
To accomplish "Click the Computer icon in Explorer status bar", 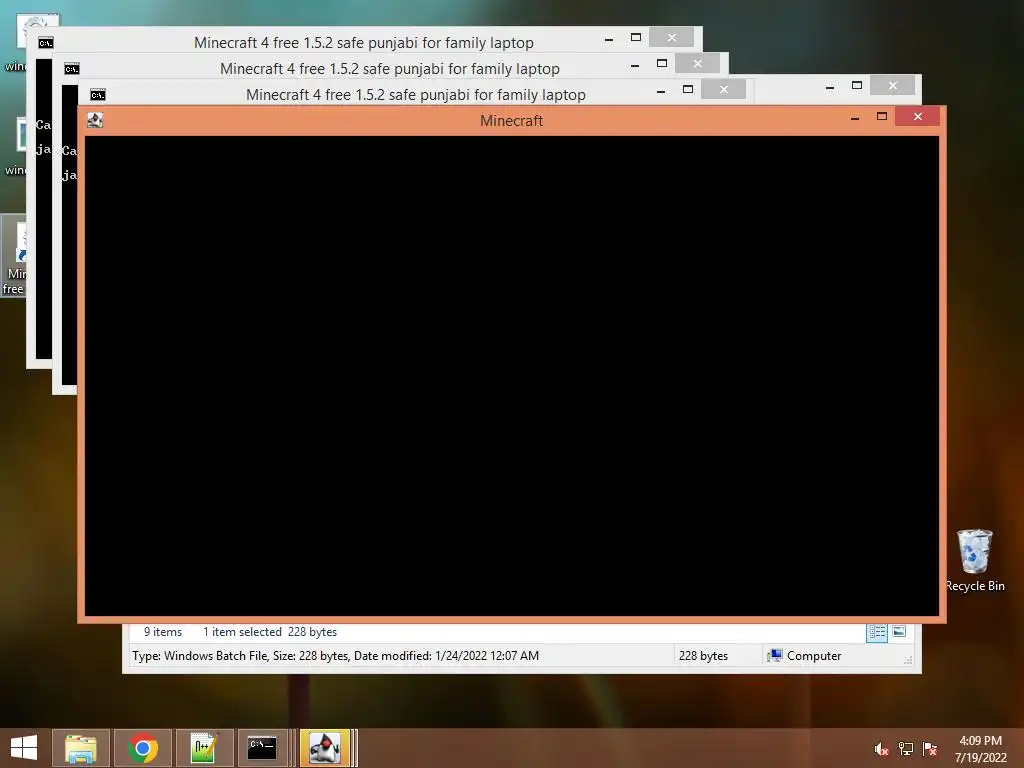I will click(x=775, y=656).
